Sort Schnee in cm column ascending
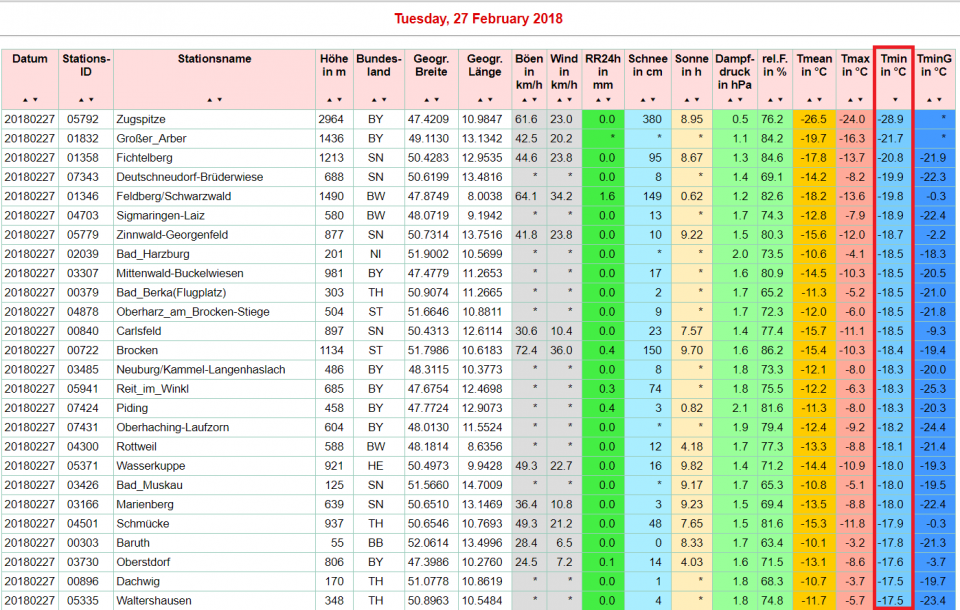 (643, 100)
